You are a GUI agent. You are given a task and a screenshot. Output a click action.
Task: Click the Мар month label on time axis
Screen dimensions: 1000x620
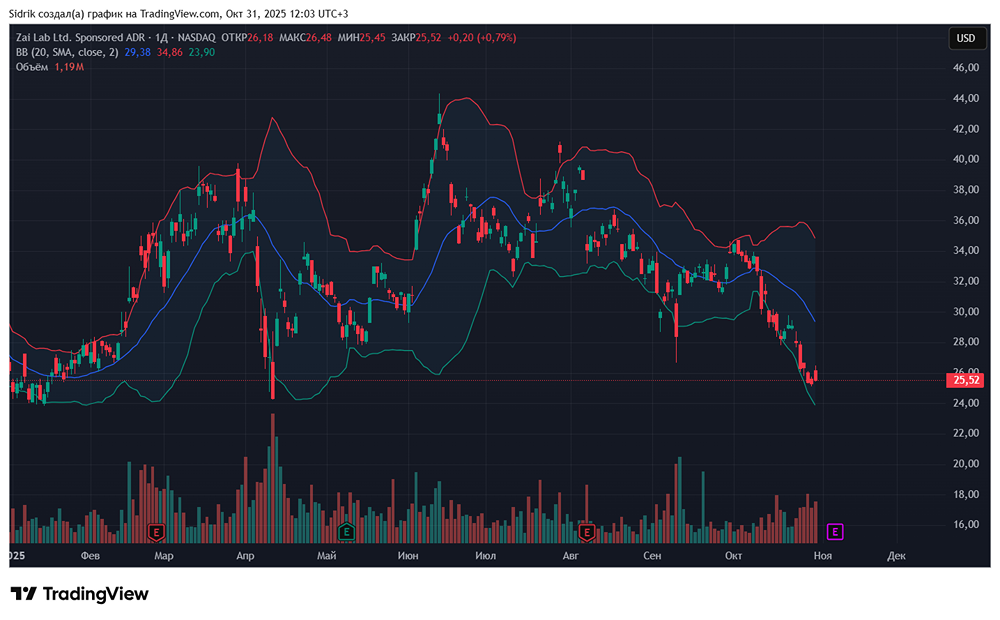(164, 556)
